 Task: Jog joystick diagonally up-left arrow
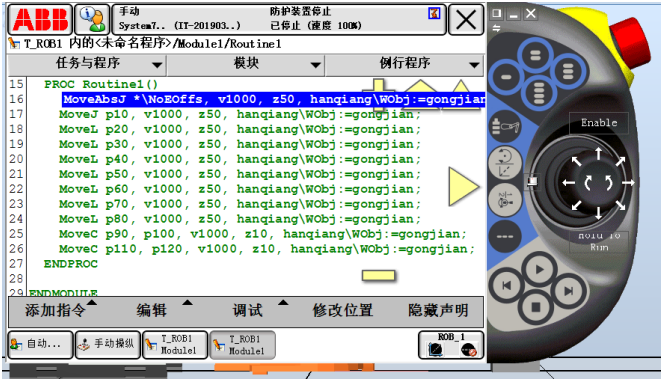tap(576, 161)
